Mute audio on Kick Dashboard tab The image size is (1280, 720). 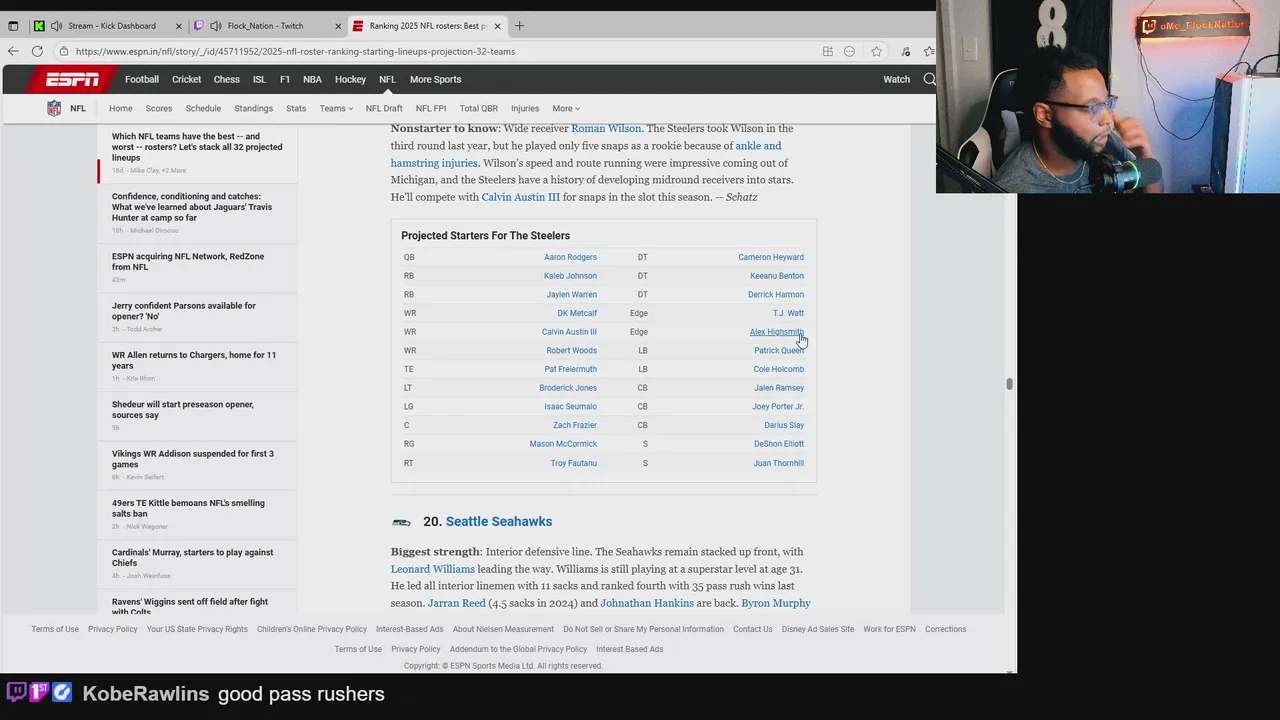click(x=56, y=26)
